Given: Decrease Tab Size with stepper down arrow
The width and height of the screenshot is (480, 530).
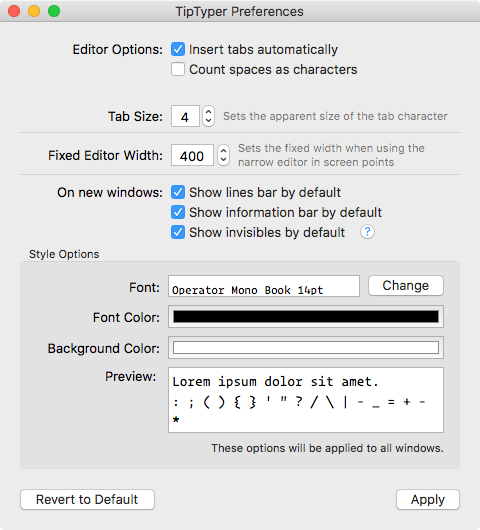Looking at the screenshot, I should coord(209,121).
